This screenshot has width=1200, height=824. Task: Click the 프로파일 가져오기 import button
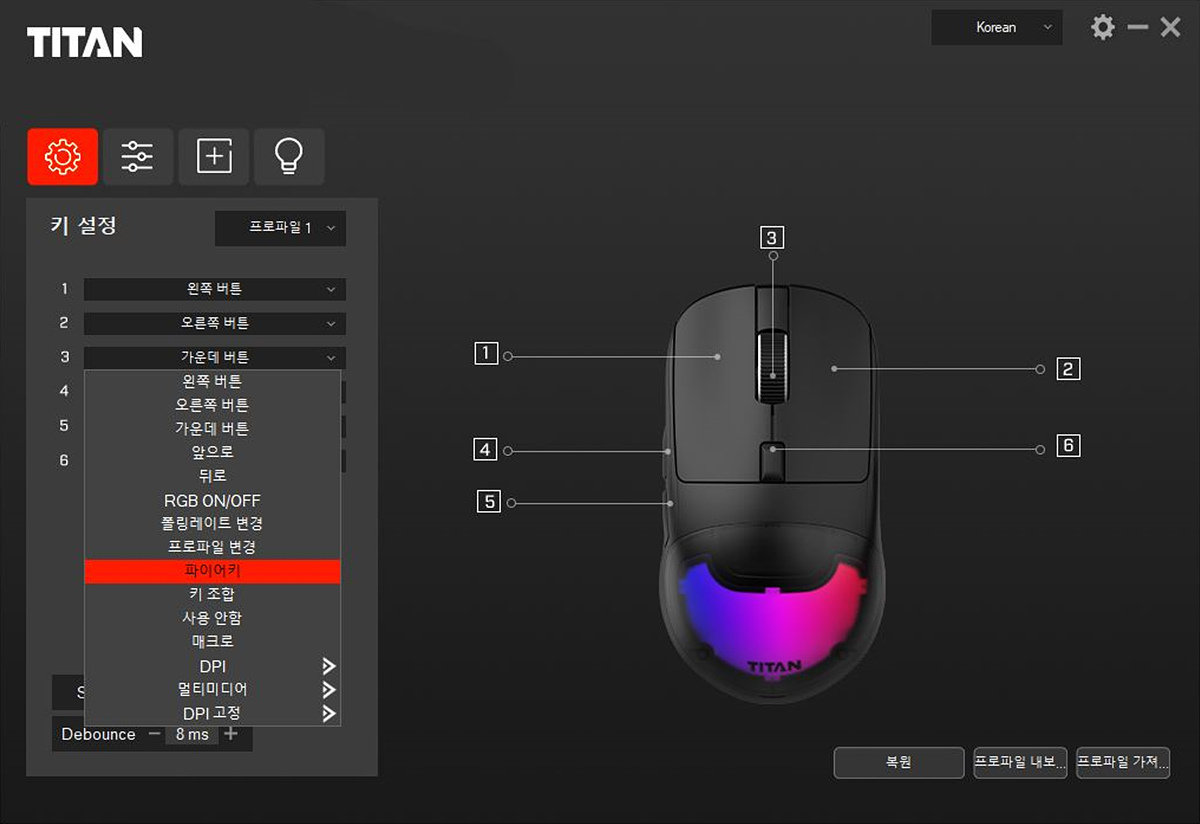[1123, 762]
